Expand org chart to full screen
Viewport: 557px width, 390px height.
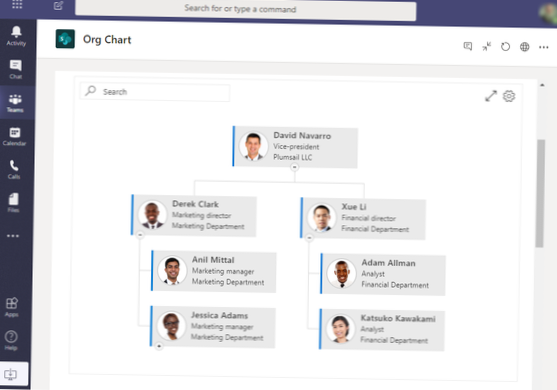(491, 96)
